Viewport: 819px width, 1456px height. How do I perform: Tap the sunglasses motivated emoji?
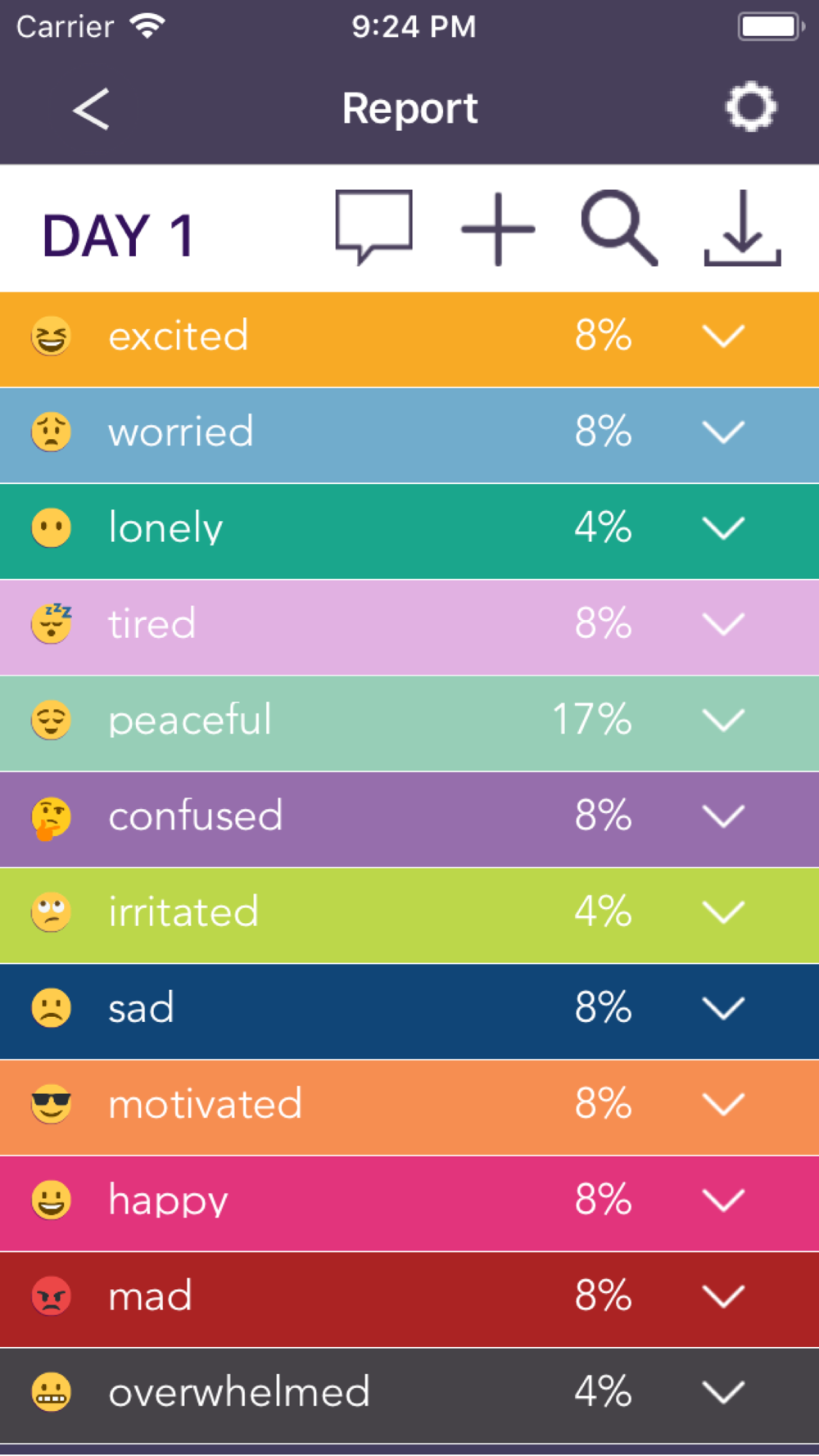[51, 1105]
